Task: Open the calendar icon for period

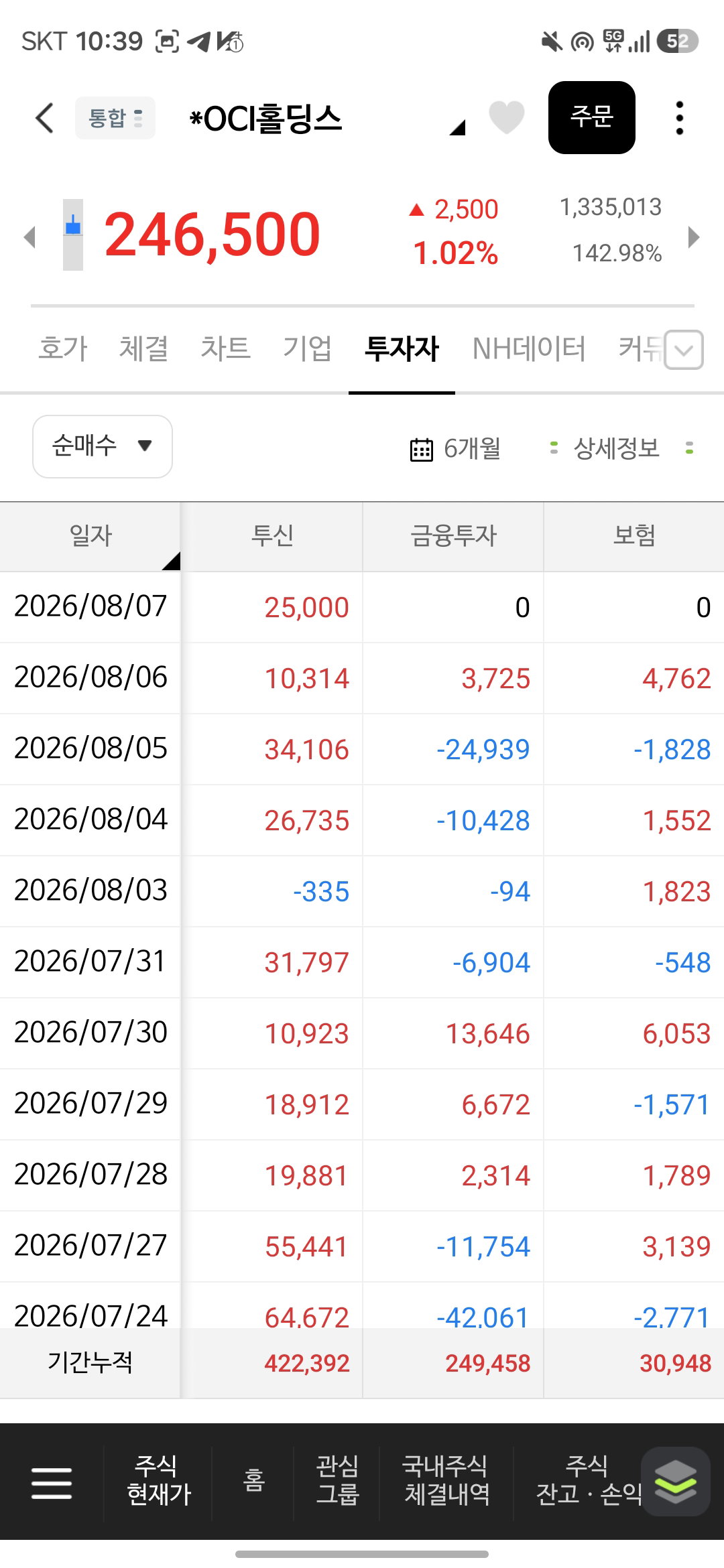Action: coord(421,449)
